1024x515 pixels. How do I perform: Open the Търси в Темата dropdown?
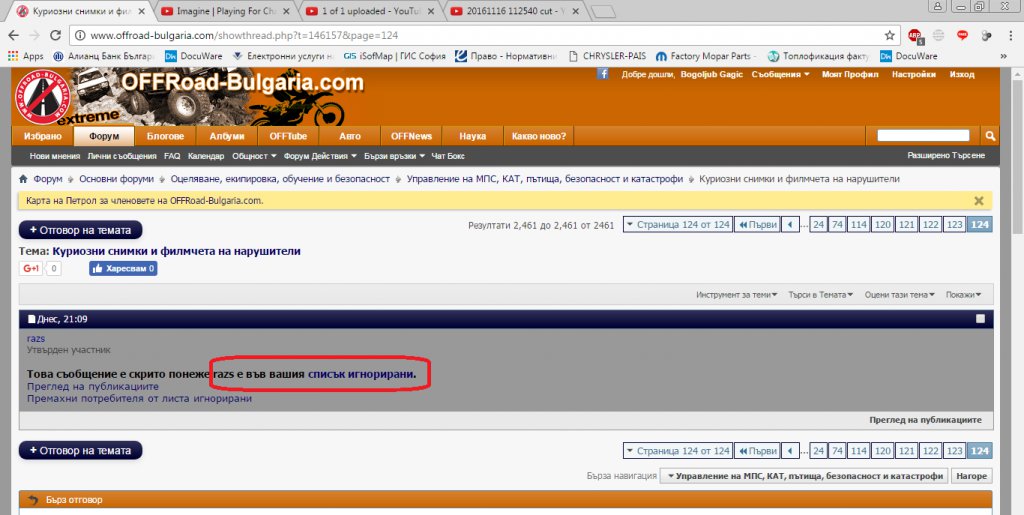coord(821,295)
